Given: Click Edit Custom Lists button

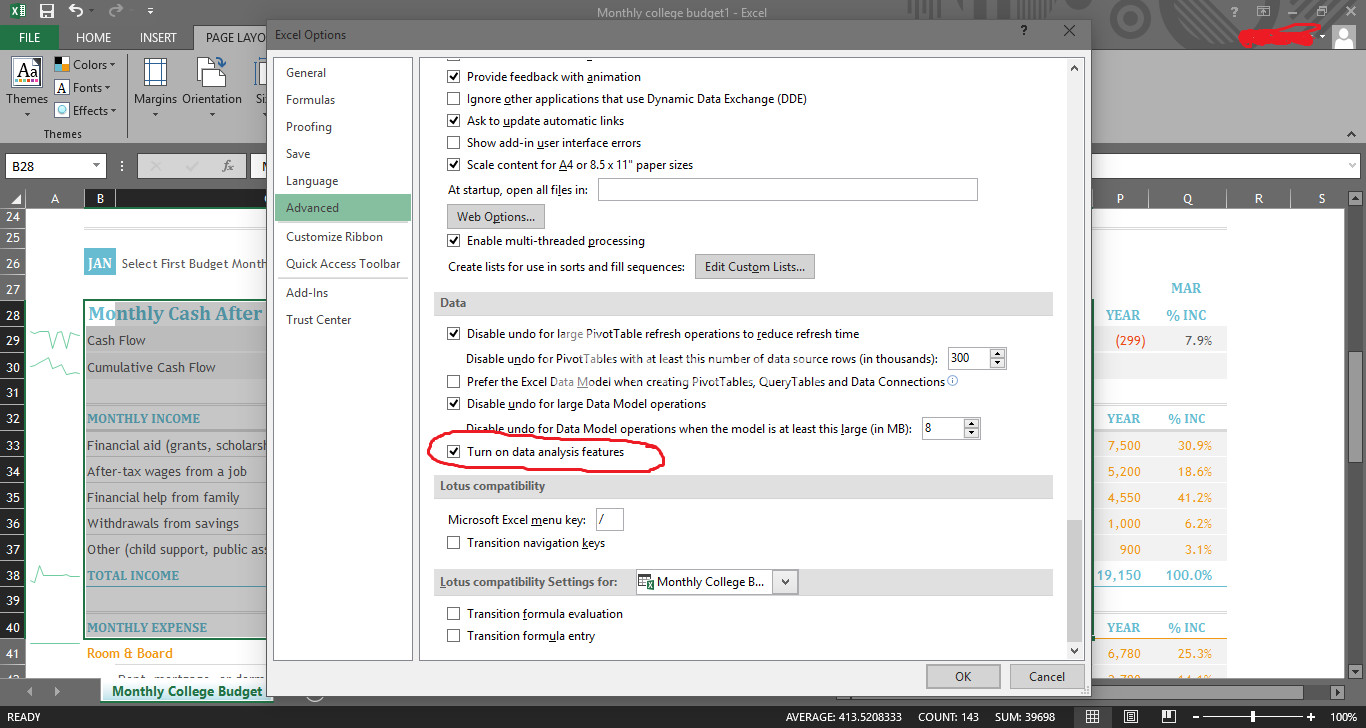Looking at the screenshot, I should point(755,267).
